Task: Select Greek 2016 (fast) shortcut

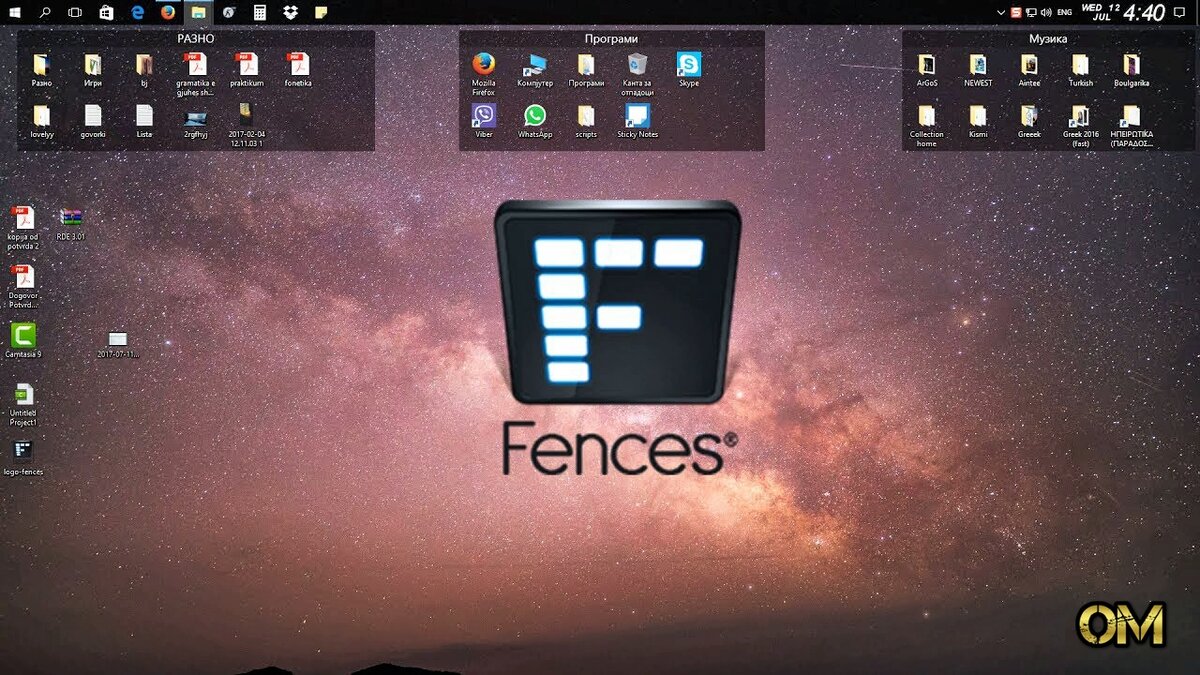Action: click(1080, 125)
